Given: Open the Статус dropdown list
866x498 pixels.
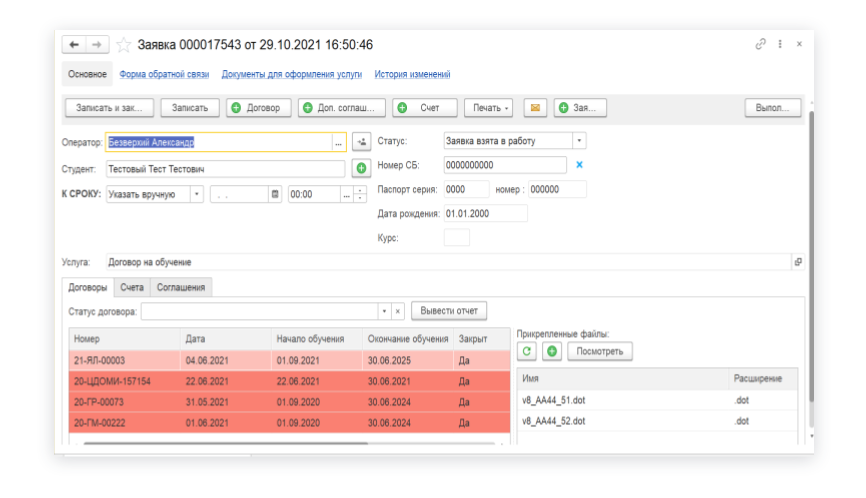Looking at the screenshot, I should (x=579, y=141).
